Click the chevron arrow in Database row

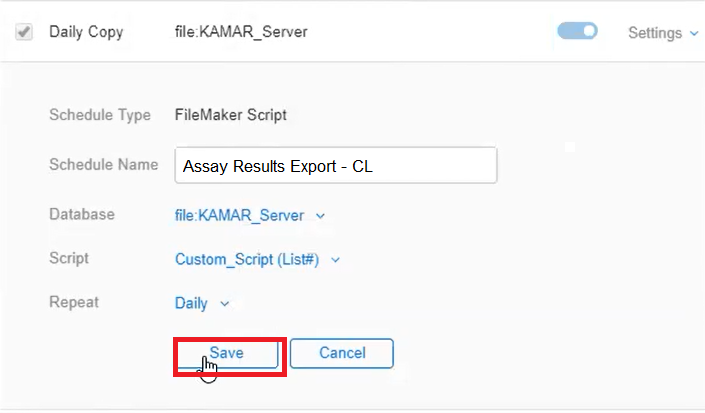[319, 215]
